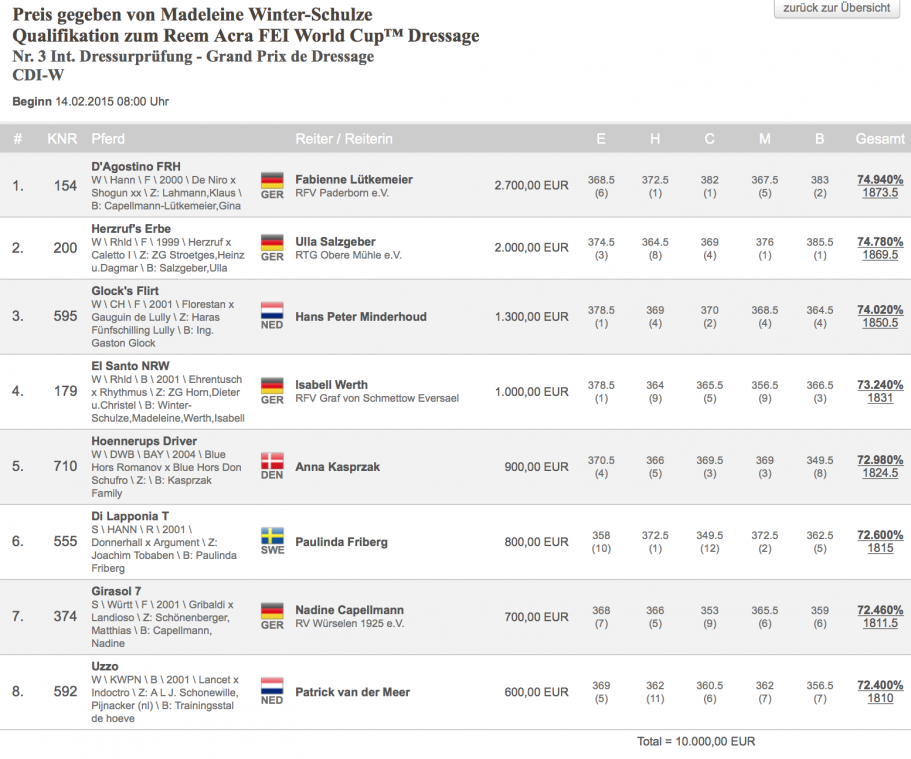
Task: Open the 72.400% score for Uzzo
Action: pos(880,685)
